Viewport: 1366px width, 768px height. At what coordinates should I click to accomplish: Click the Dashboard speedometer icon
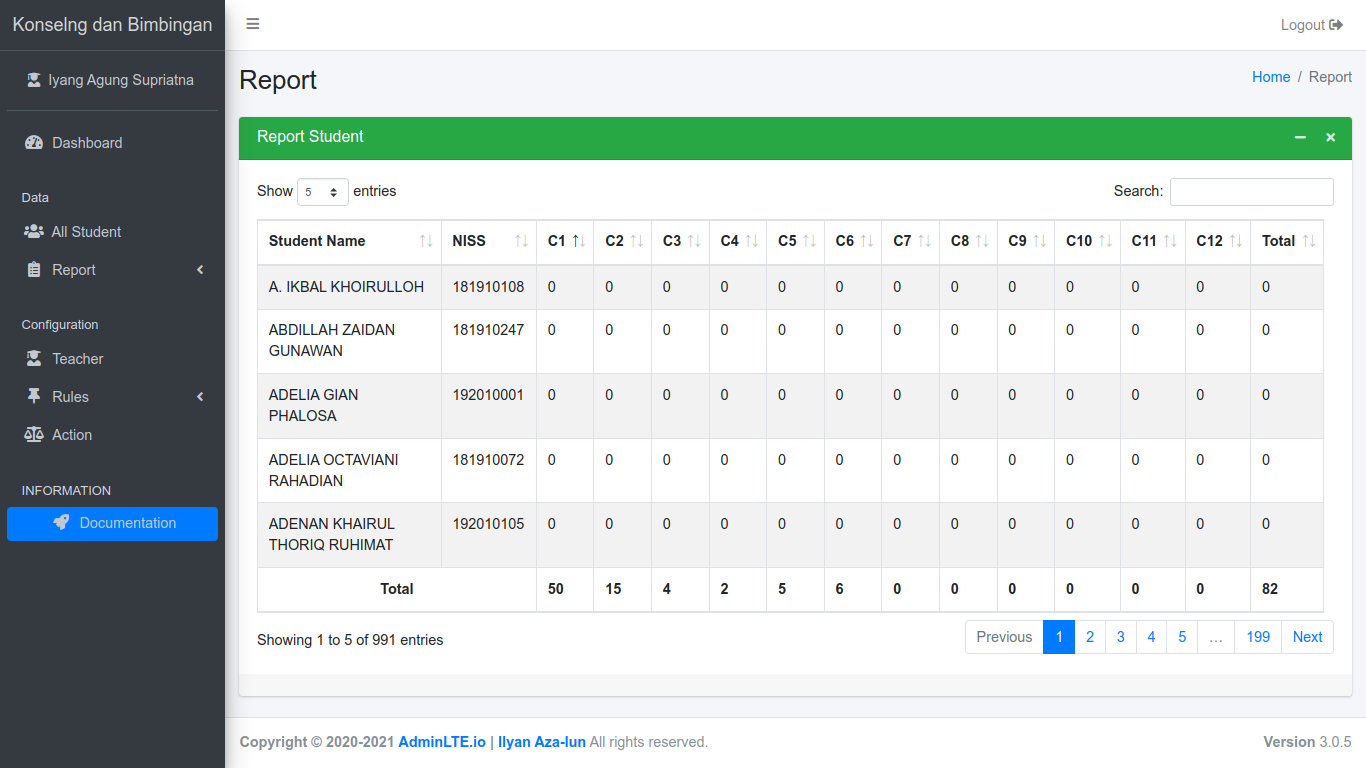34,143
